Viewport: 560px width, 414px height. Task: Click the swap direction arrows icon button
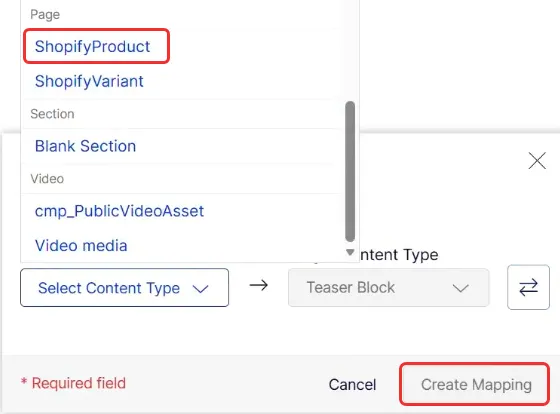pos(528,287)
